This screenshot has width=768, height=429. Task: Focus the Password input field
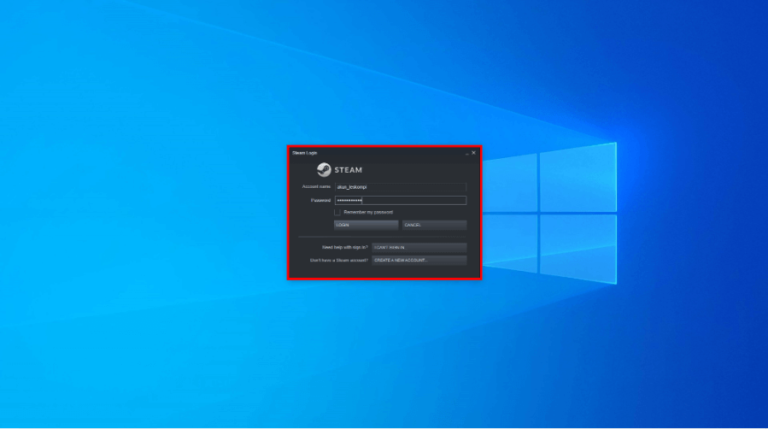pyautogui.click(x=400, y=200)
